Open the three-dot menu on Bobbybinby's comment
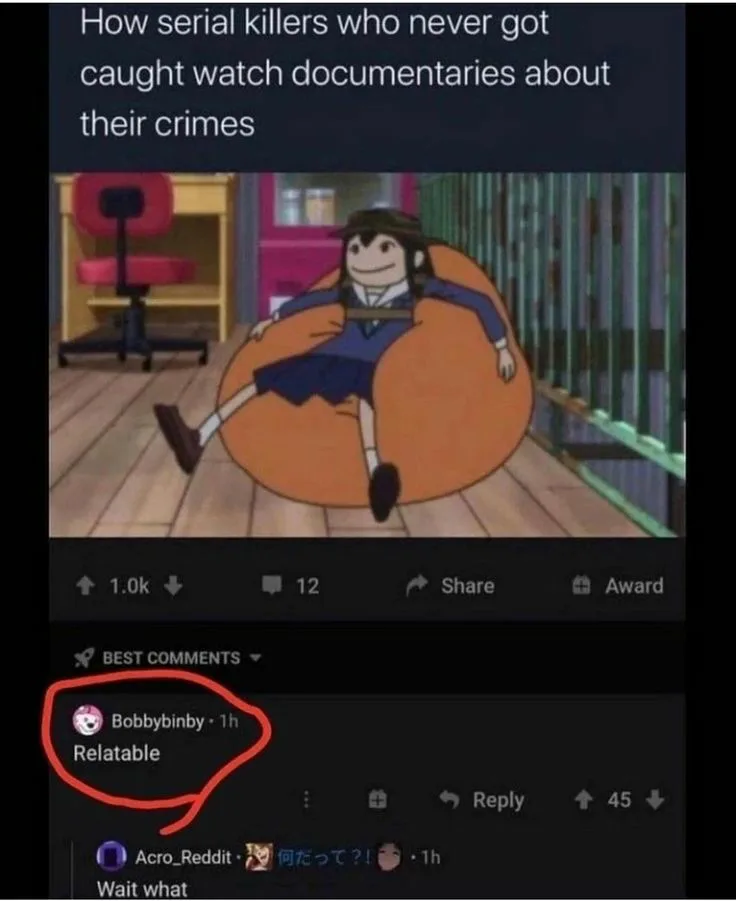The image size is (736, 901). click(306, 799)
